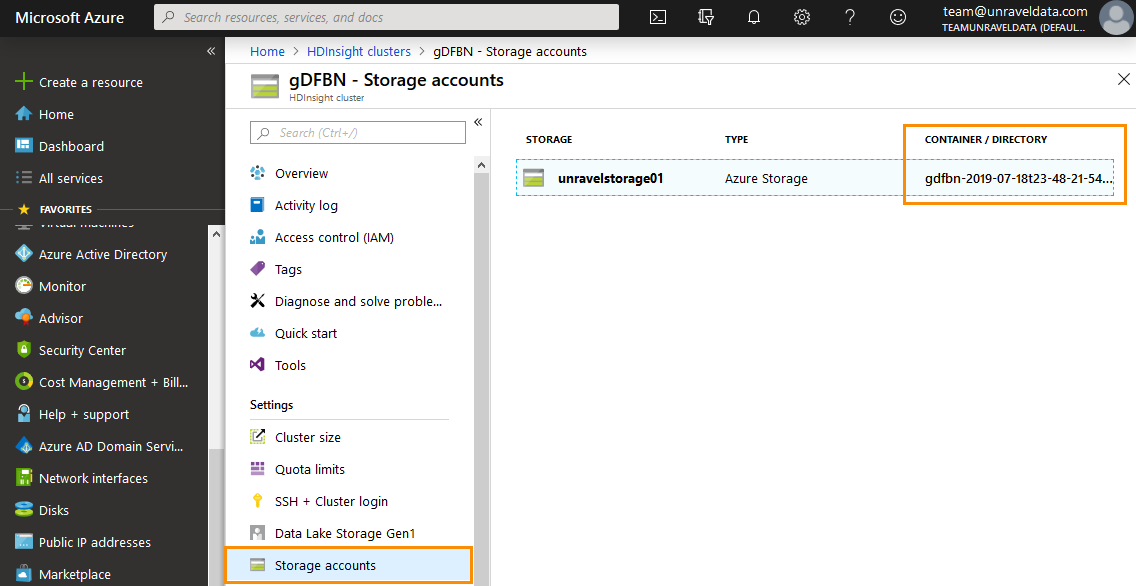The image size is (1136, 586).
Task: Click the Overview icon in the cluster menu
Action: point(257,172)
